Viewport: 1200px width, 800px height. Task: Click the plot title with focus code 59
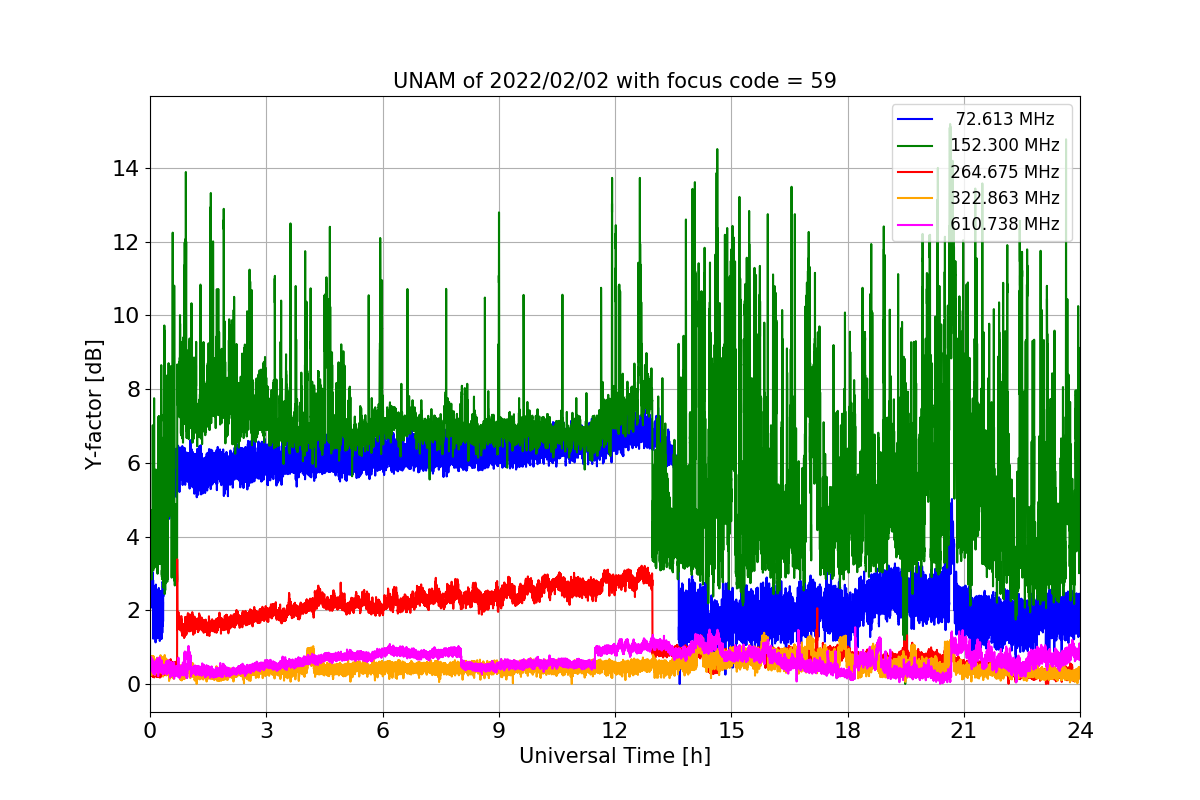pos(615,81)
